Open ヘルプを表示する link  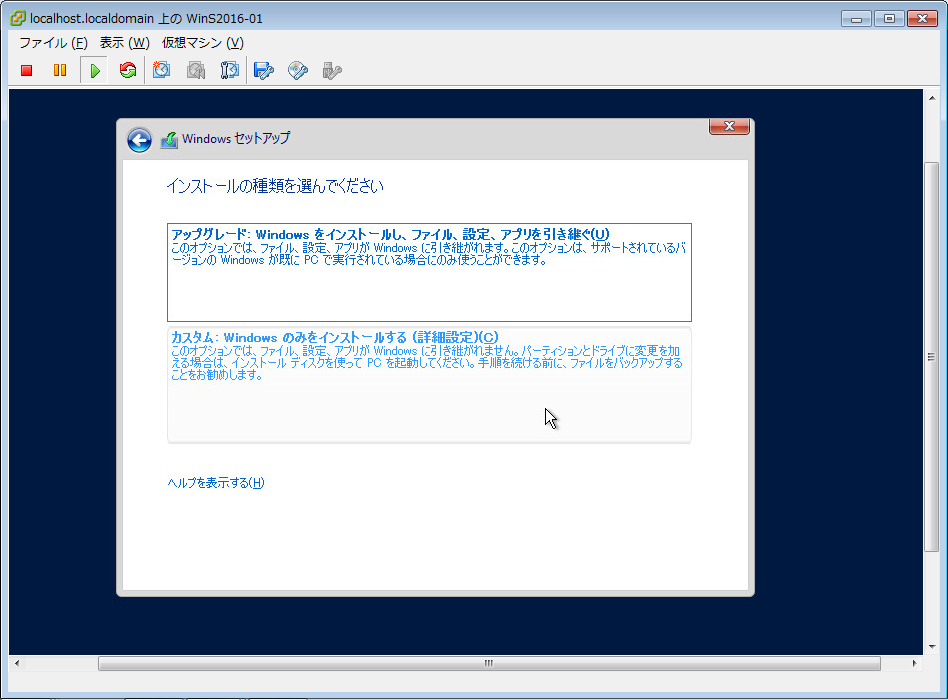(216, 482)
